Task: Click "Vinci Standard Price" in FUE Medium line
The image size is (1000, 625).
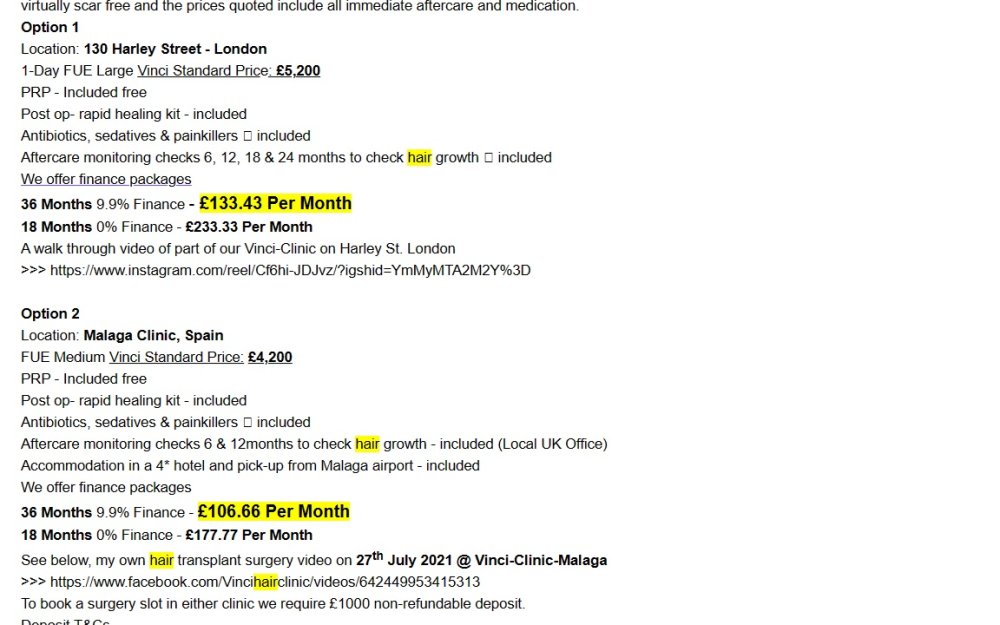Action: (176, 357)
